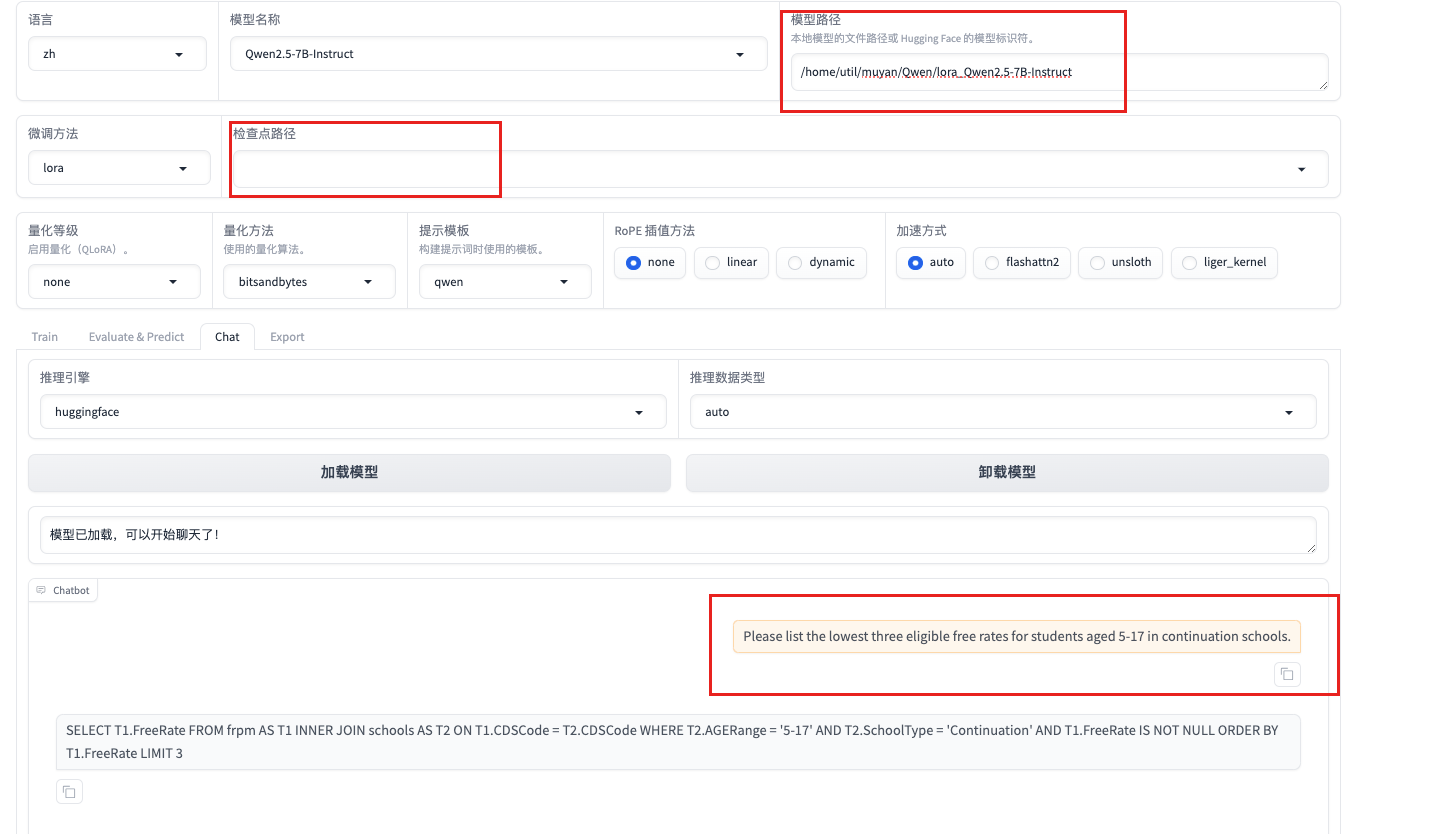Expand the qwen prompt template dropdown
This screenshot has width=1436, height=834.
coord(504,282)
